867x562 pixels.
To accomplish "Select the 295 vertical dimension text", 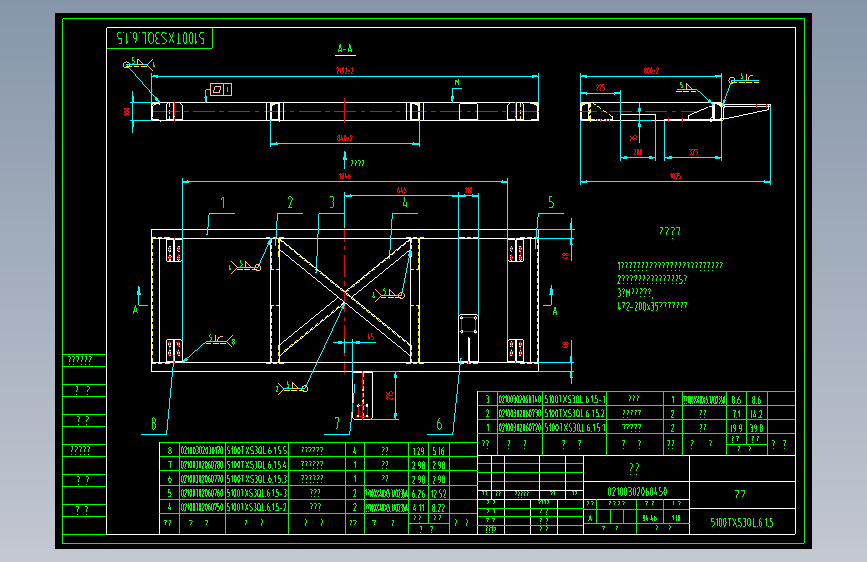I will 389,396.
